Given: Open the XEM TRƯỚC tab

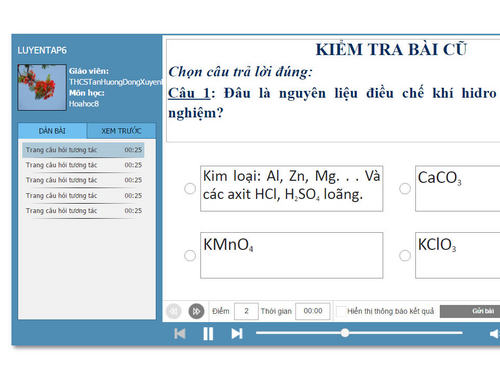Looking at the screenshot, I should (x=121, y=131).
